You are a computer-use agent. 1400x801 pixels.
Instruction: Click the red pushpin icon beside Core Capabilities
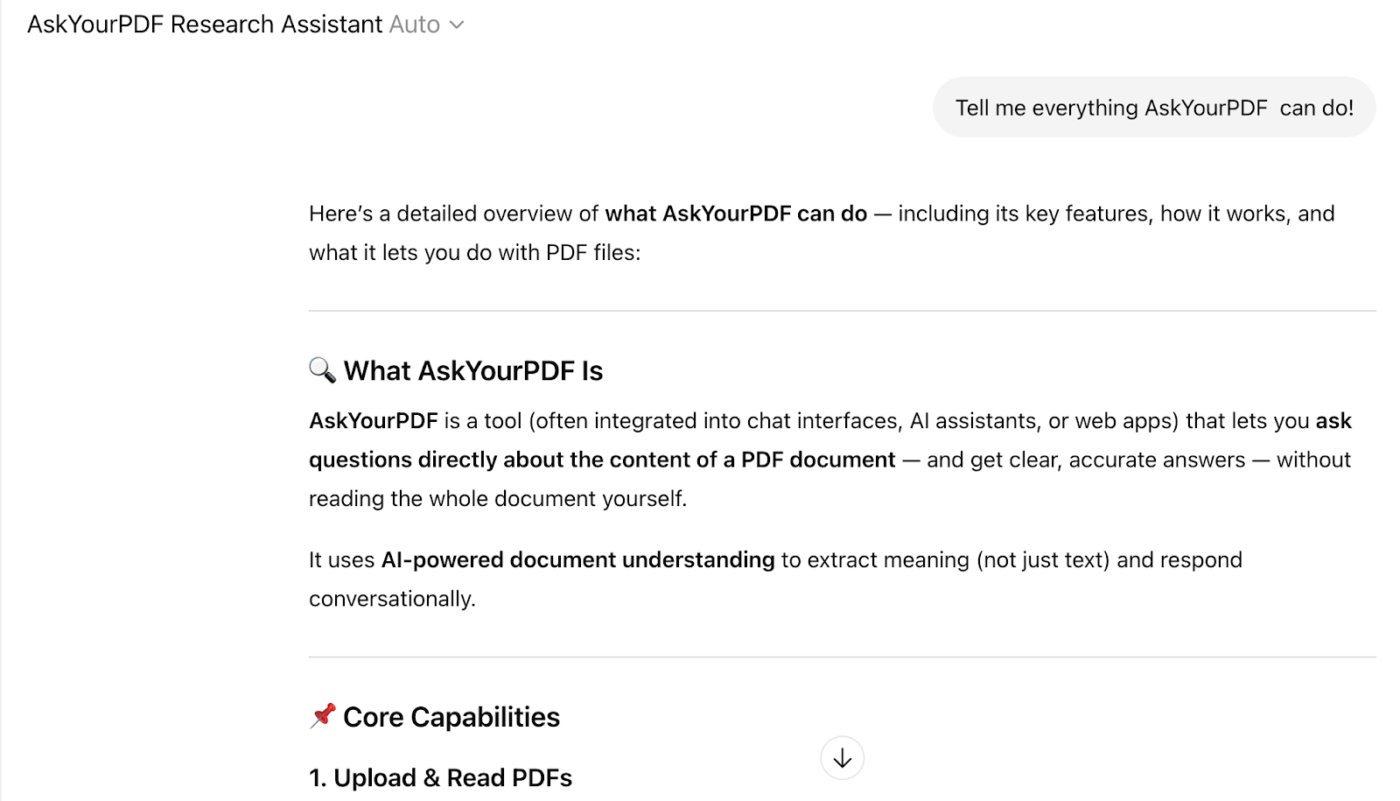[x=322, y=715]
